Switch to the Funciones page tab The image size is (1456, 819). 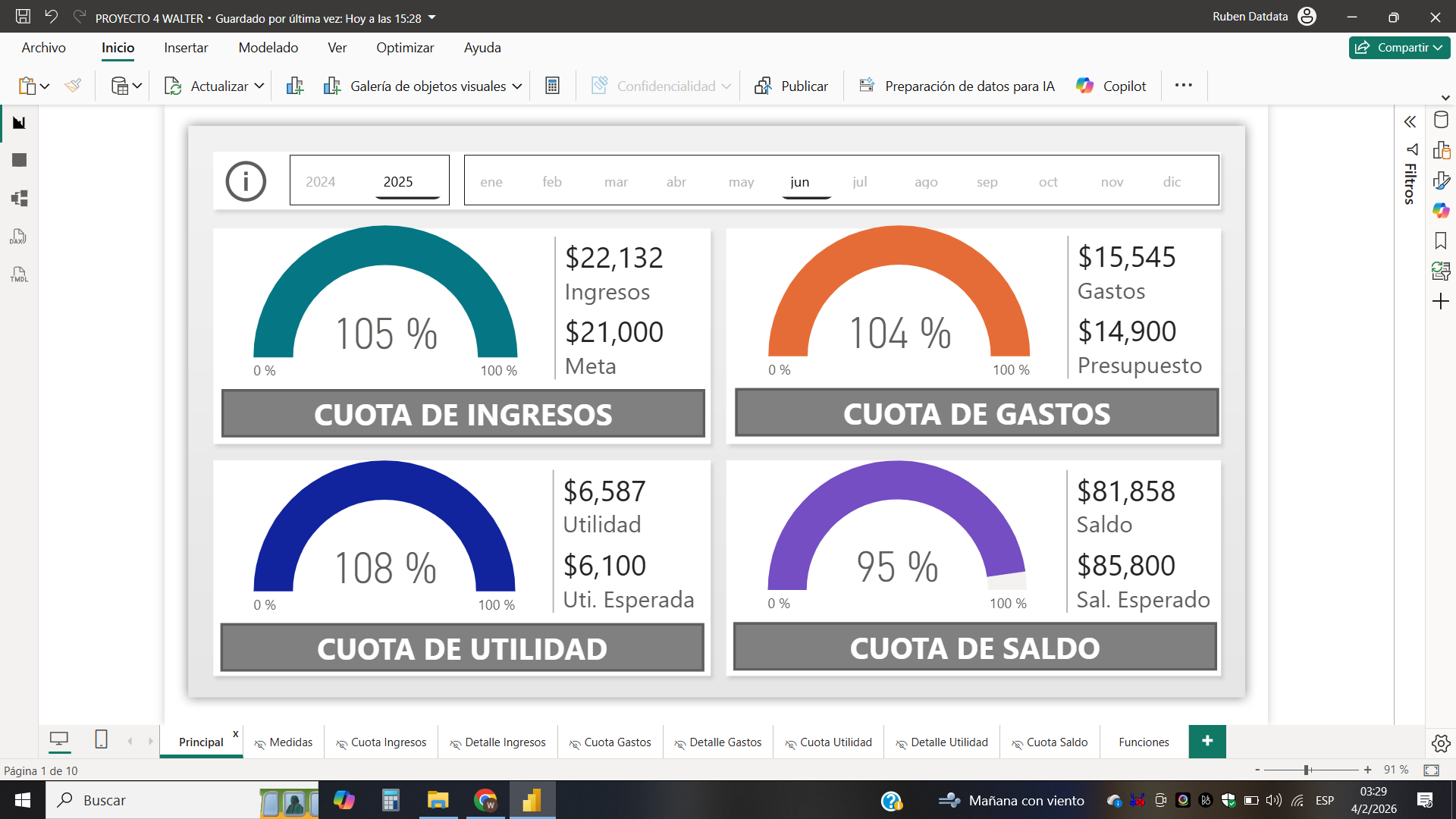click(1143, 742)
